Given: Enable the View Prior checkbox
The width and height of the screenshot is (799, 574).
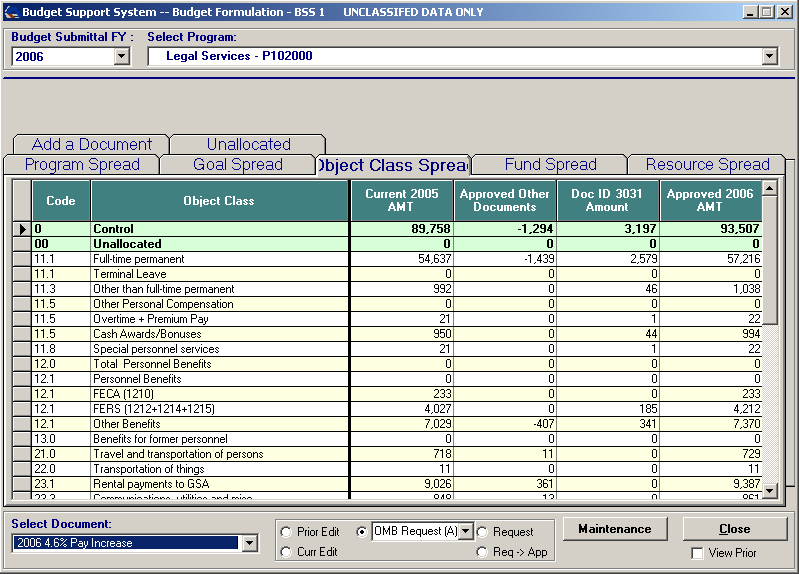Looking at the screenshot, I should pyautogui.click(x=697, y=553).
